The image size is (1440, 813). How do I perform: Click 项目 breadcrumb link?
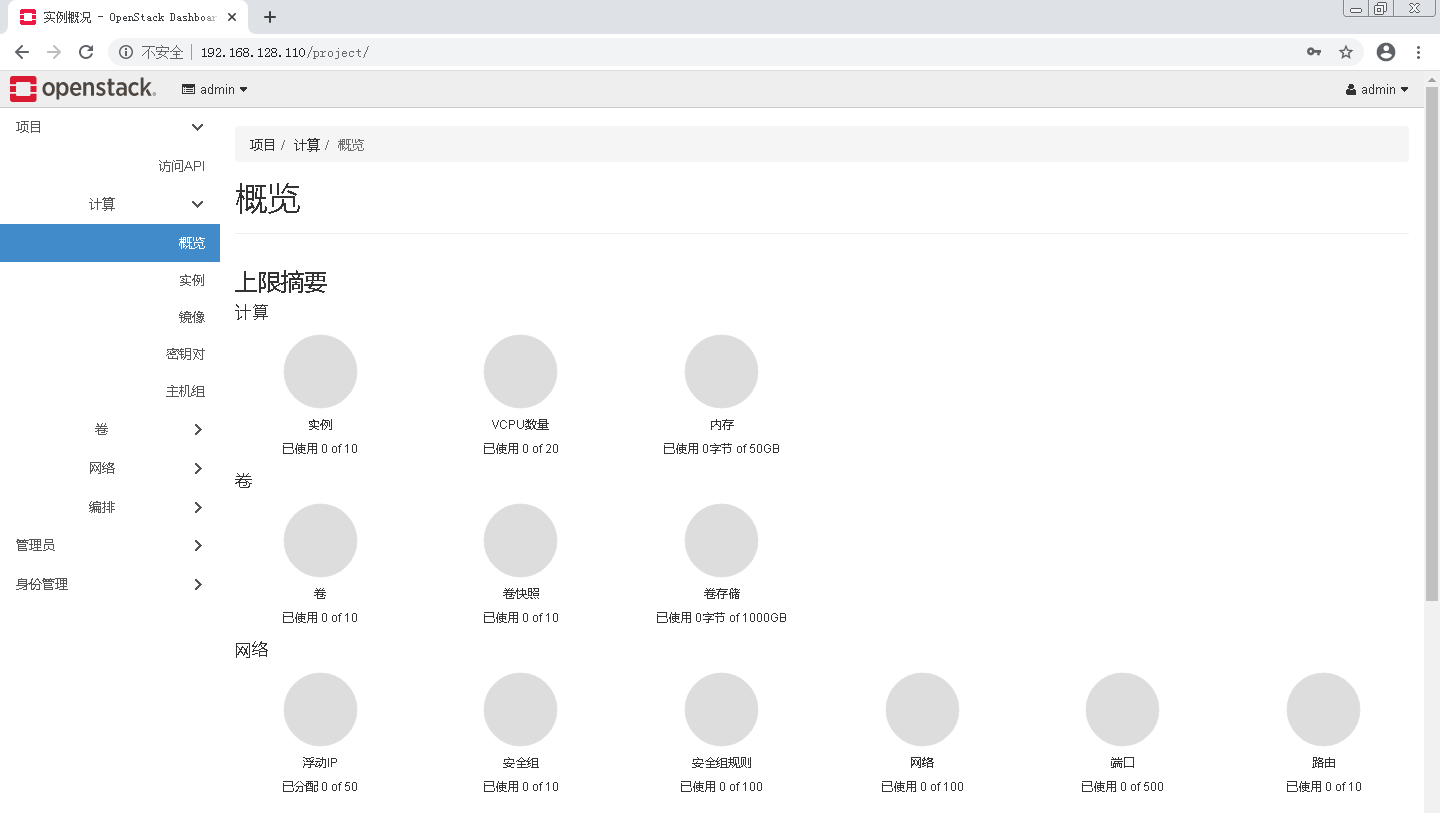coord(263,145)
